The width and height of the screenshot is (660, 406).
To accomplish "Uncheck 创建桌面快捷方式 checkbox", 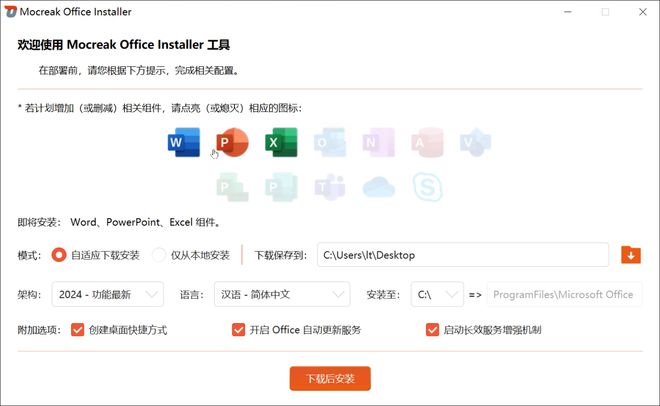I will (77, 330).
